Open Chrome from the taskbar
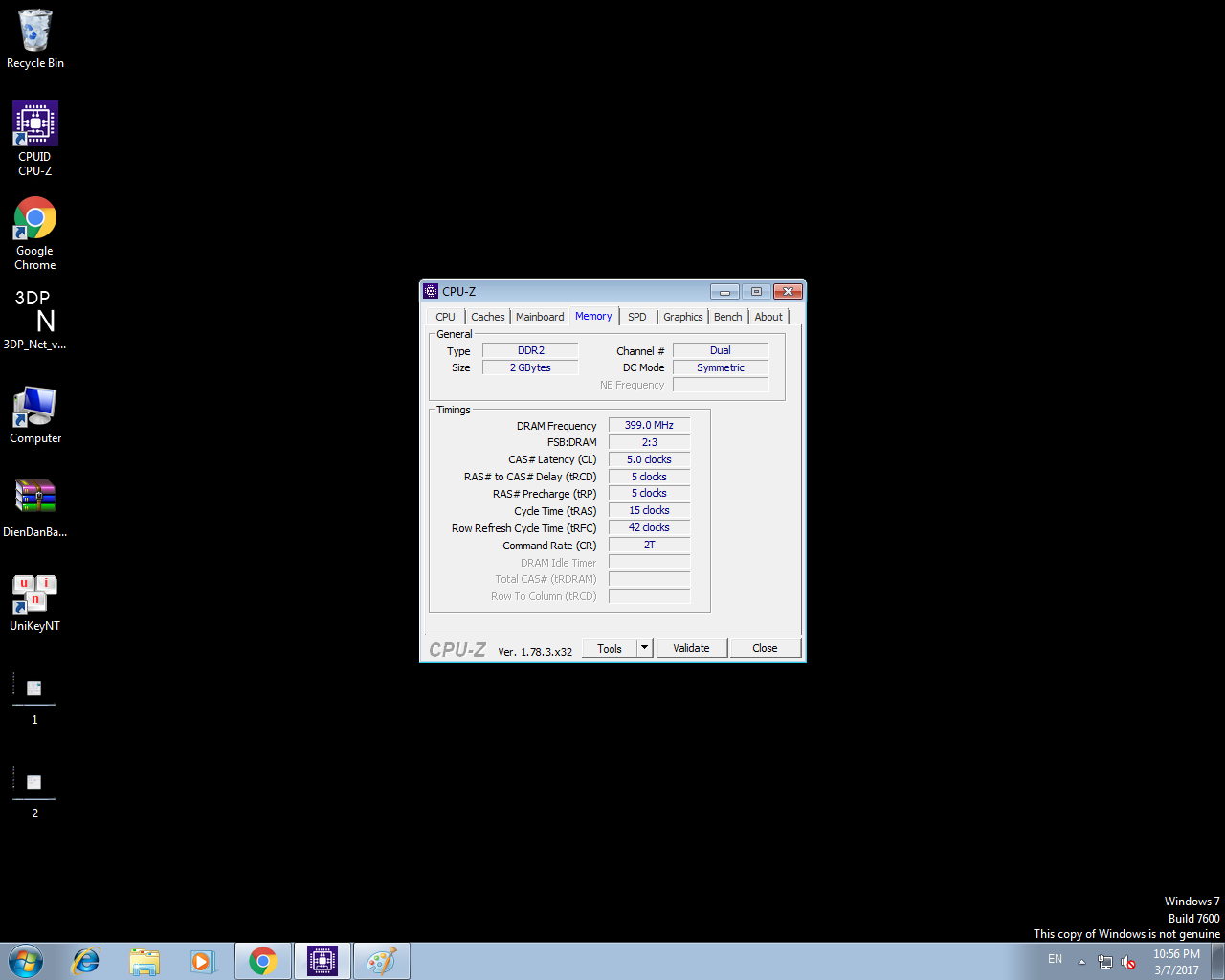Viewport: 1225px width, 980px height. pyautogui.click(x=263, y=961)
